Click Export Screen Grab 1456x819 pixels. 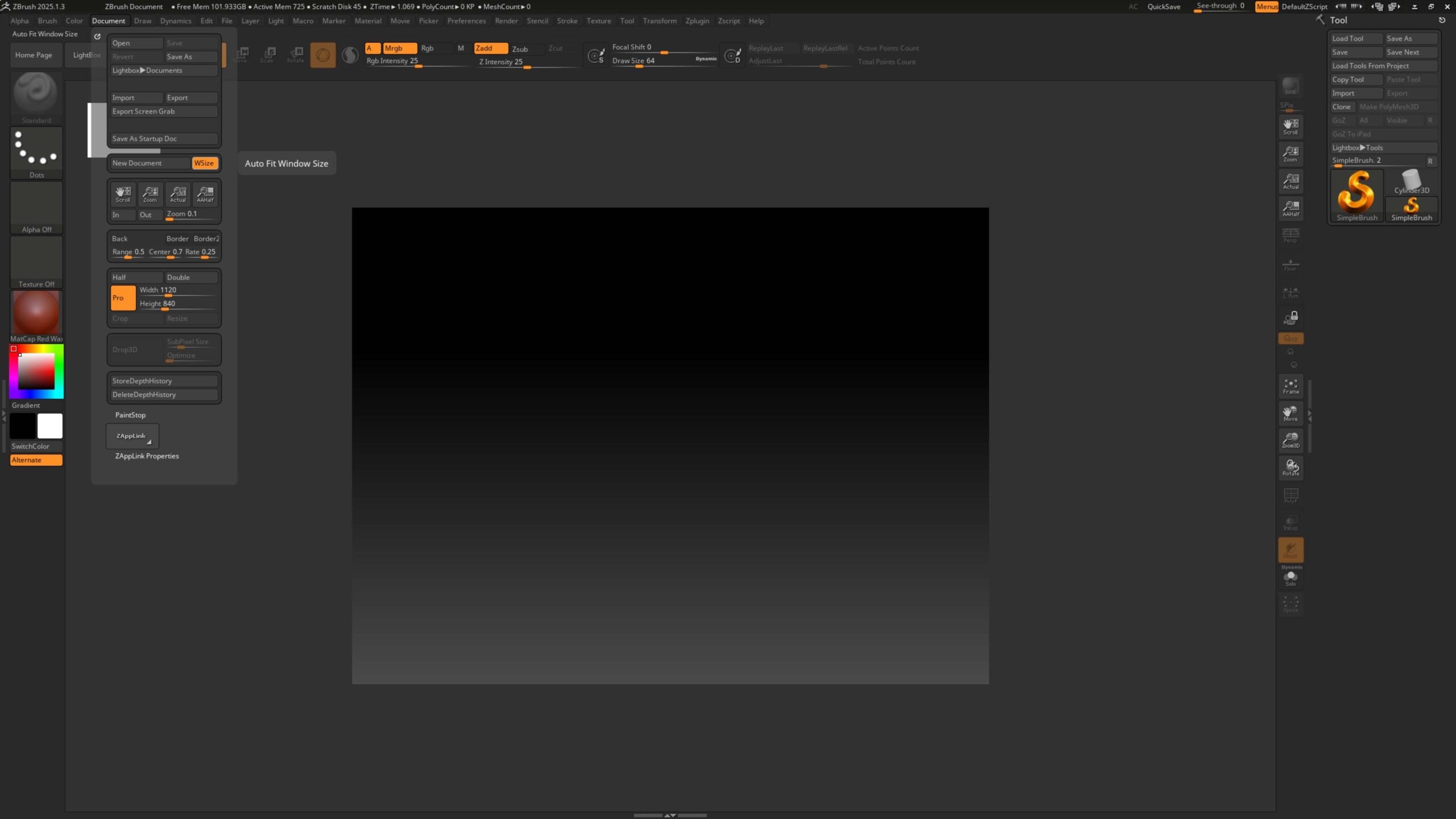pos(164,111)
